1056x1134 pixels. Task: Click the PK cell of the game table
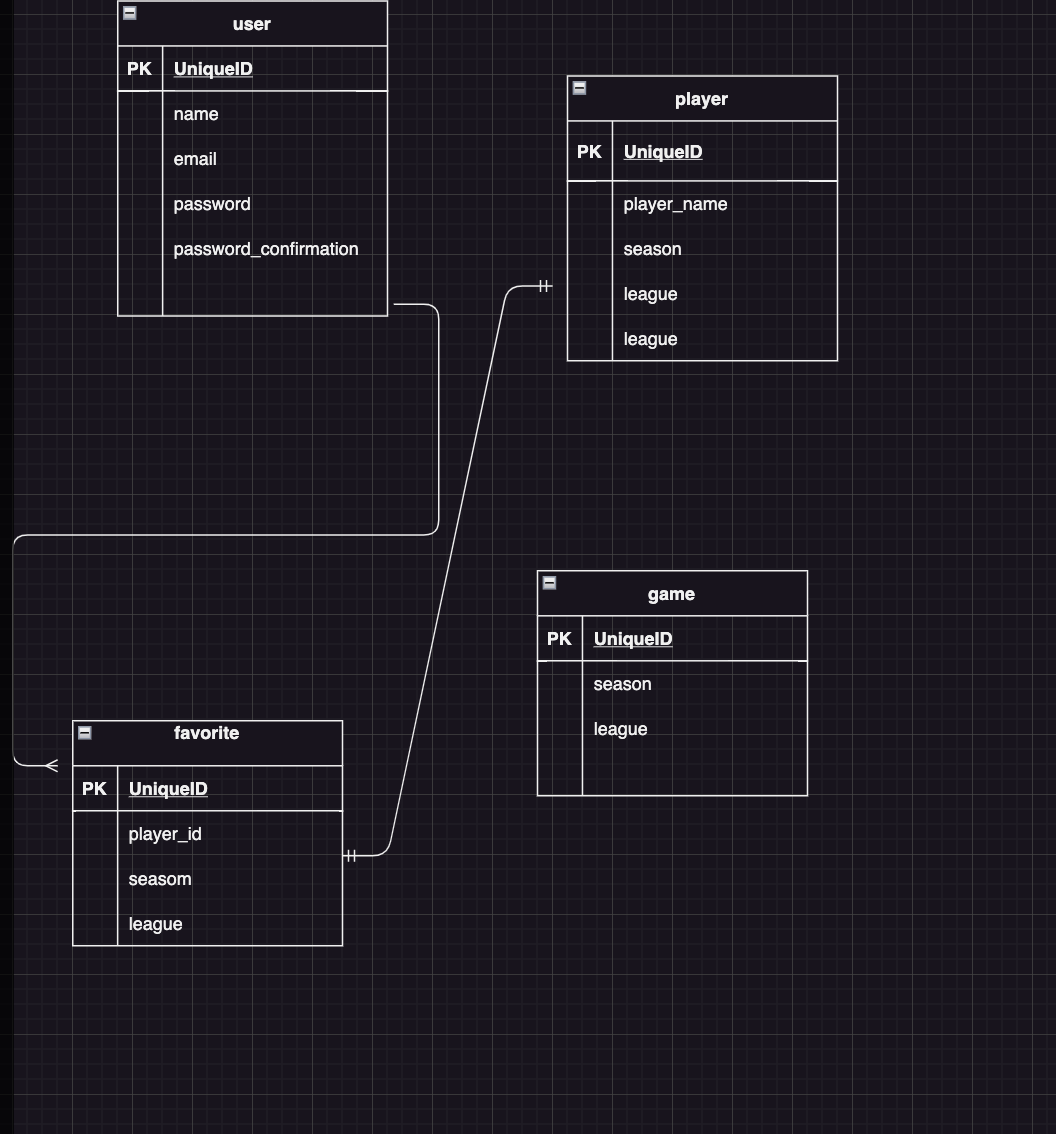coord(559,638)
